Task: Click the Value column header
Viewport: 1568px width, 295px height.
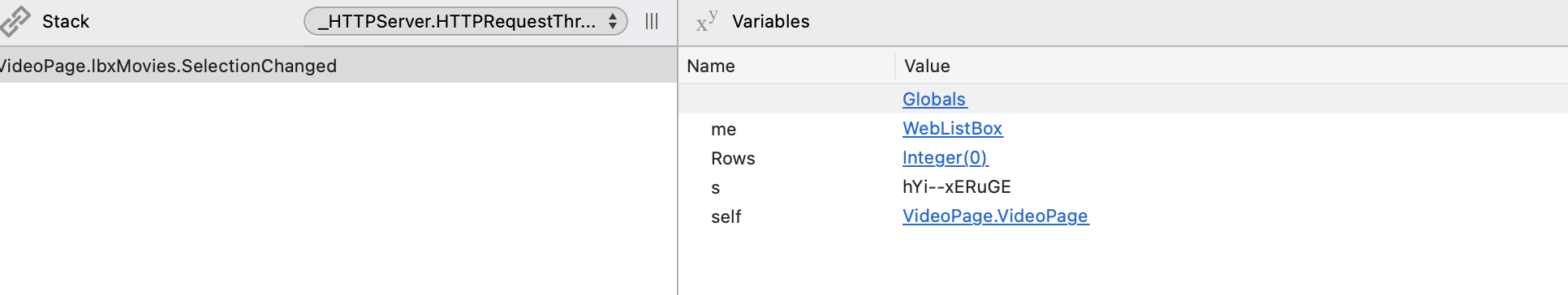Action: [x=927, y=66]
